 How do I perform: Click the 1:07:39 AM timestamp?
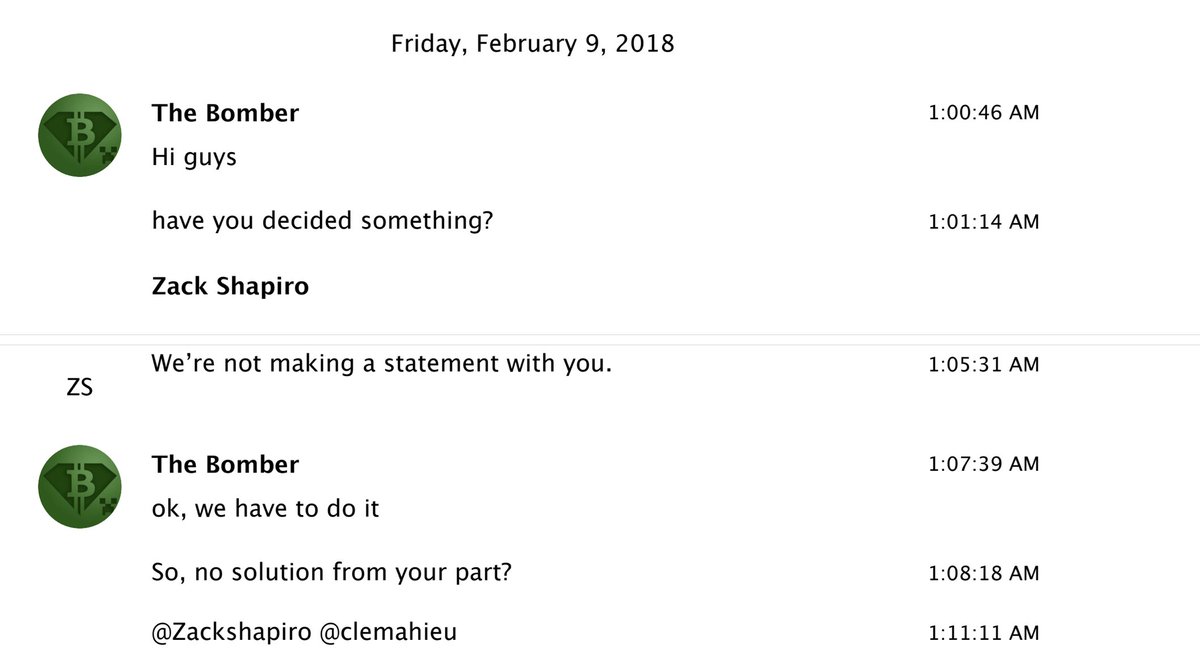pyautogui.click(x=984, y=464)
